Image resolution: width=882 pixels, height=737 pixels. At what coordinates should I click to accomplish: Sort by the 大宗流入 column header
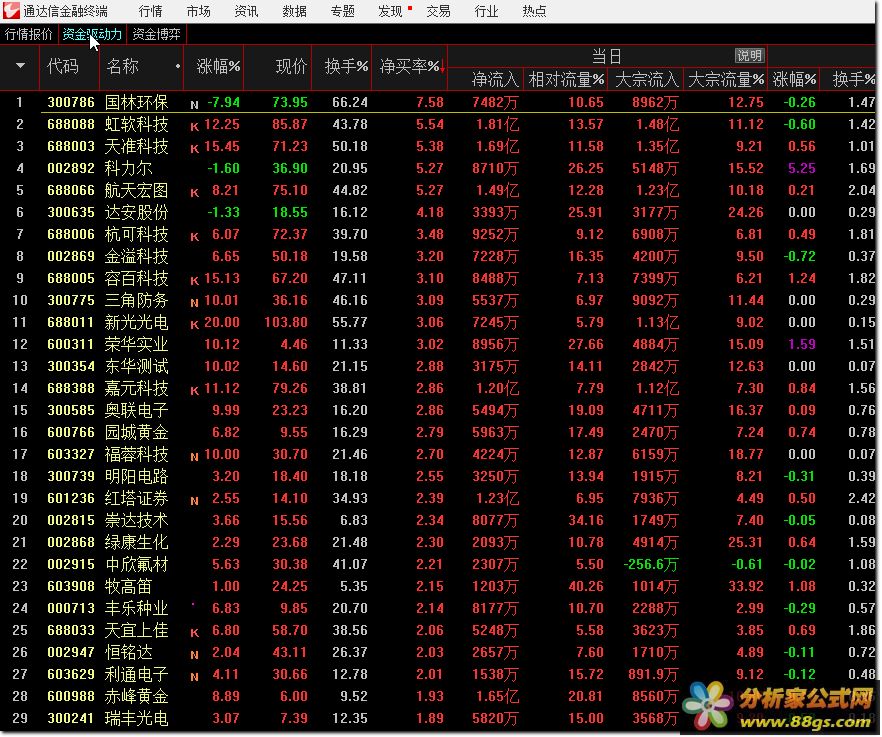647,79
